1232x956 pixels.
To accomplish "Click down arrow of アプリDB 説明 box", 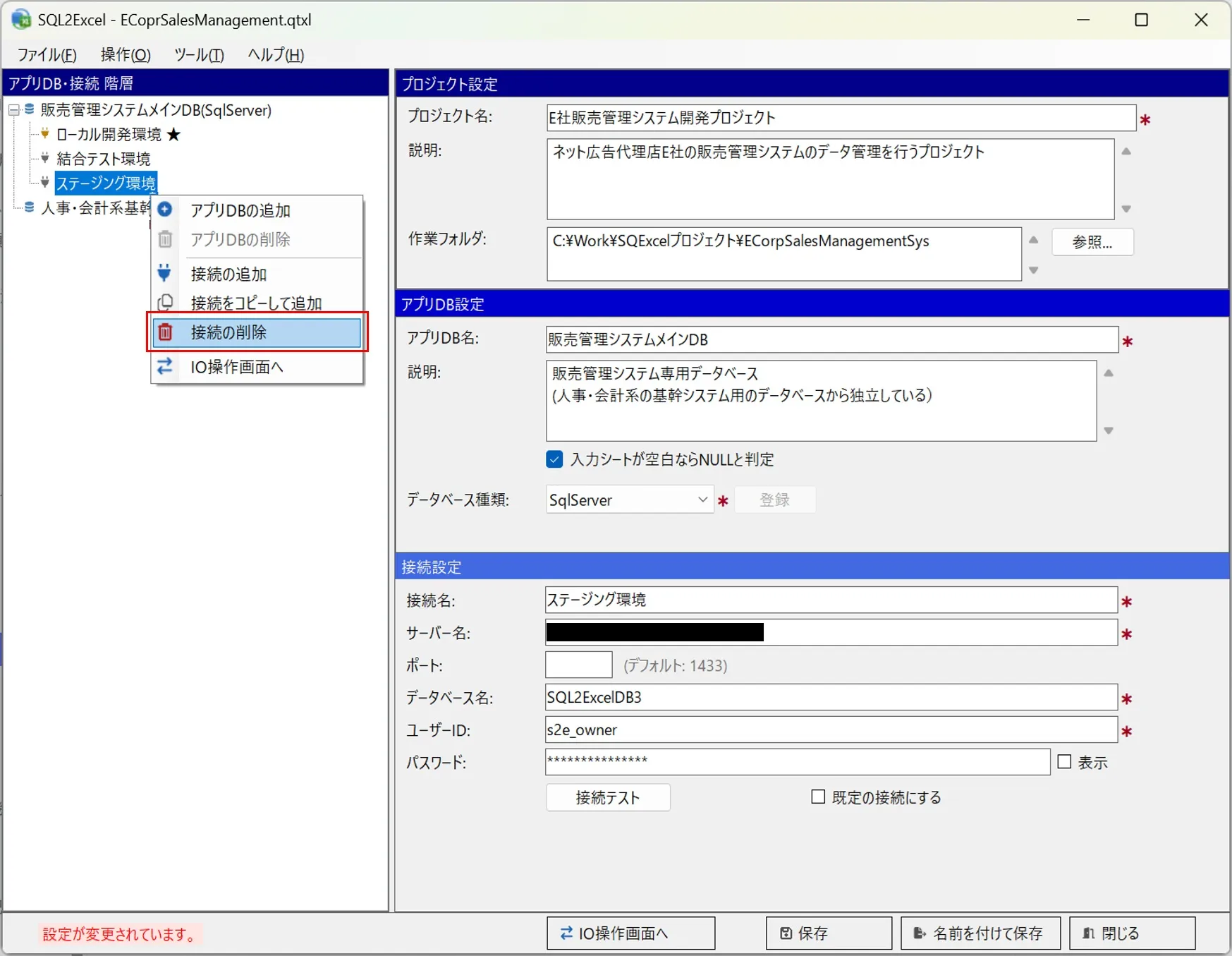I will (x=1109, y=430).
